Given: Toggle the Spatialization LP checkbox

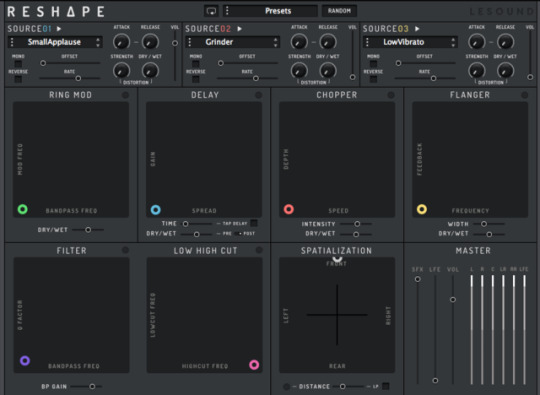Looking at the screenshot, I should 386,386.
